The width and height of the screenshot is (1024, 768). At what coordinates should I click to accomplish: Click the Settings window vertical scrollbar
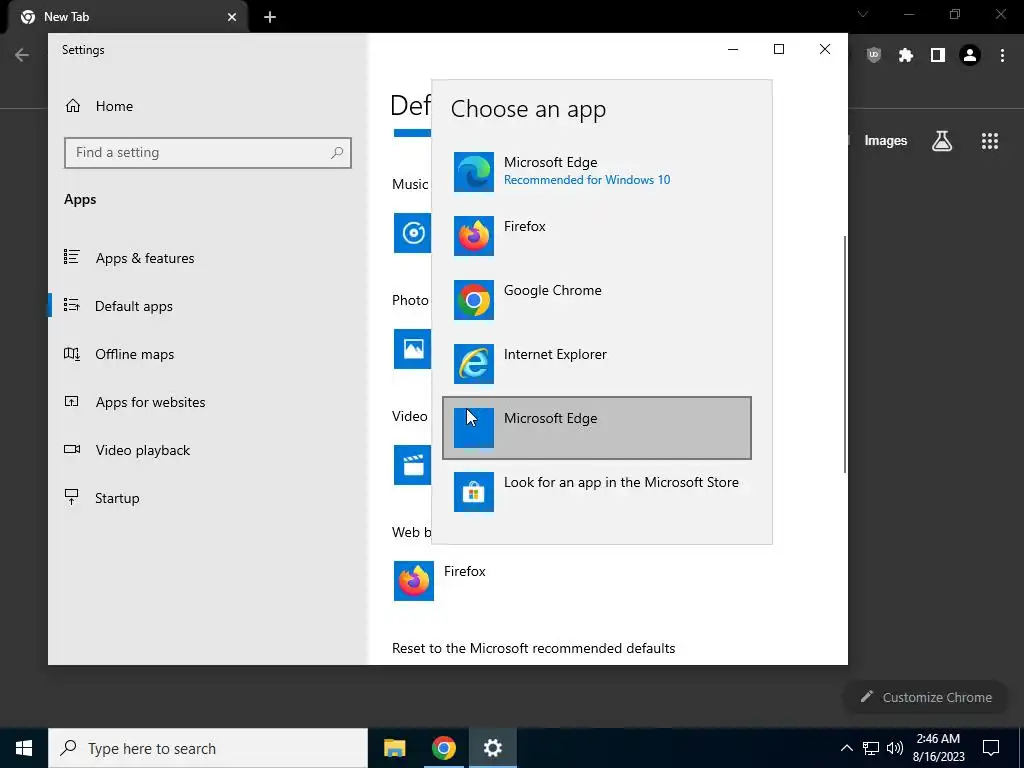[845, 355]
